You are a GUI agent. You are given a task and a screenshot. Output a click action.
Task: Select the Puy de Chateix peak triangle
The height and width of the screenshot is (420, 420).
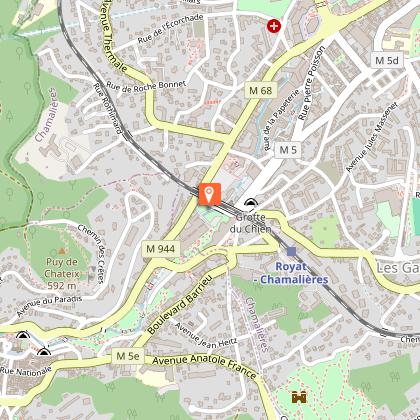62,251
